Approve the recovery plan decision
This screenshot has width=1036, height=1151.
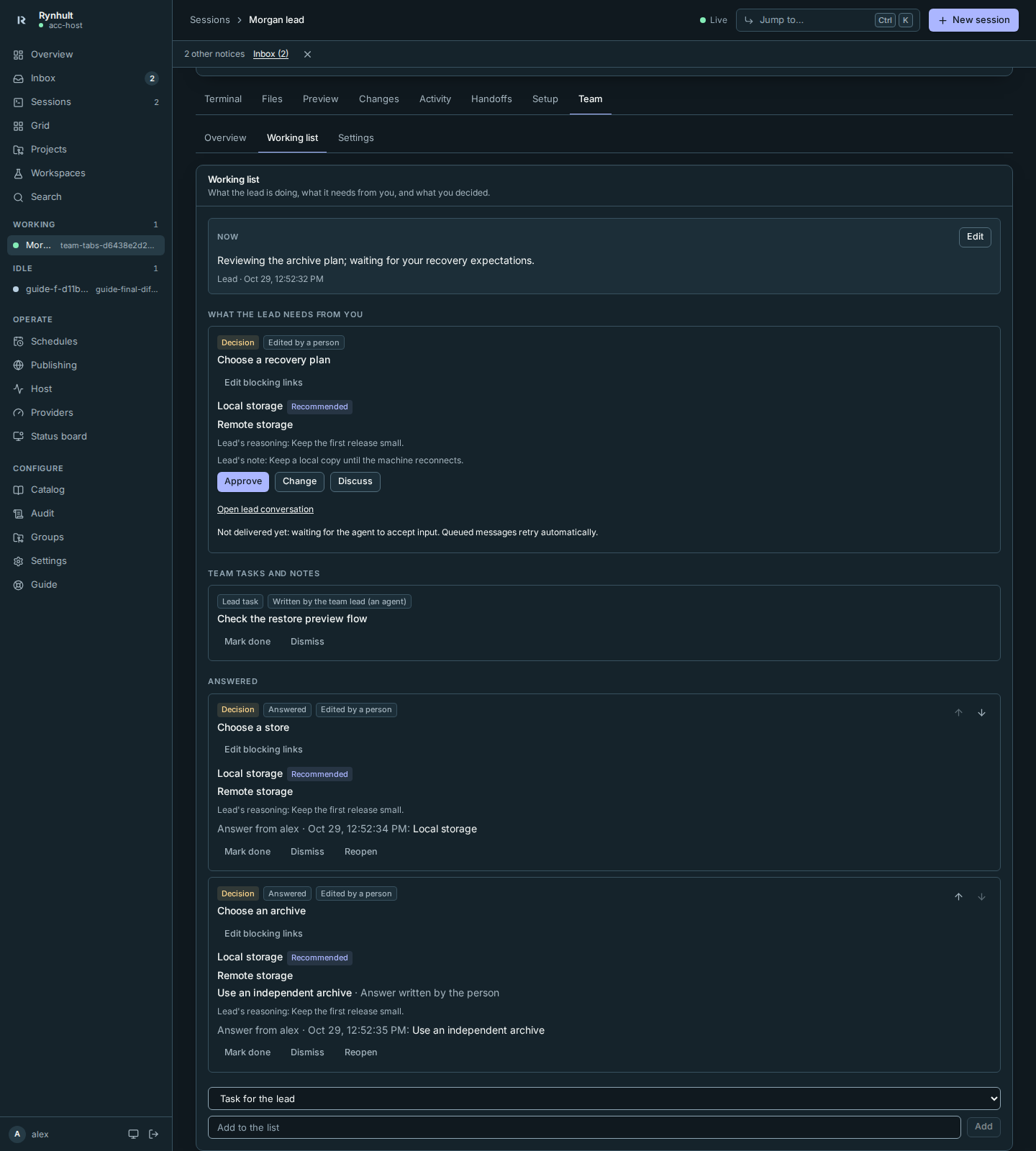click(243, 482)
